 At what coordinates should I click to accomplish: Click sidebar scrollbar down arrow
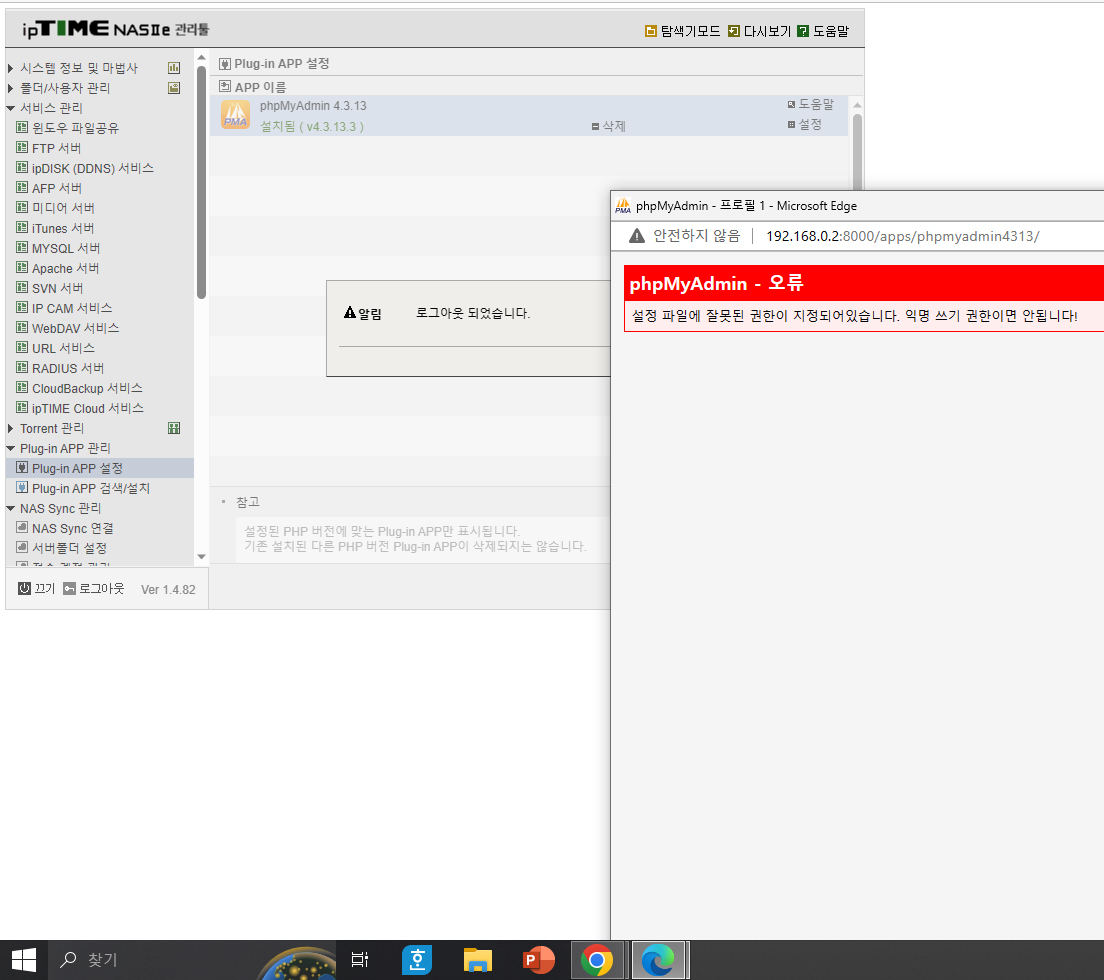(x=201, y=557)
